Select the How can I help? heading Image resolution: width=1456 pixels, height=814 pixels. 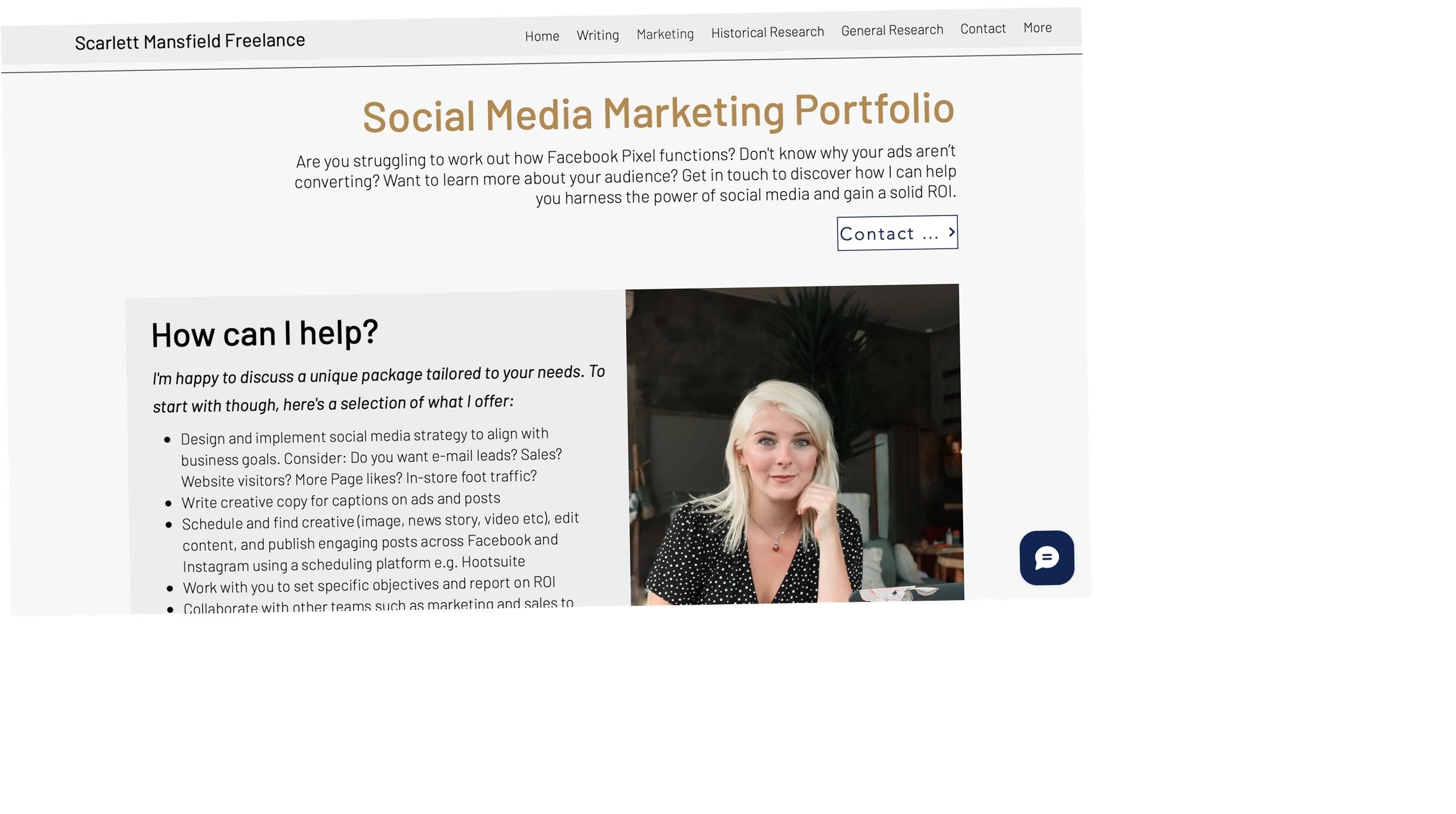[264, 333]
